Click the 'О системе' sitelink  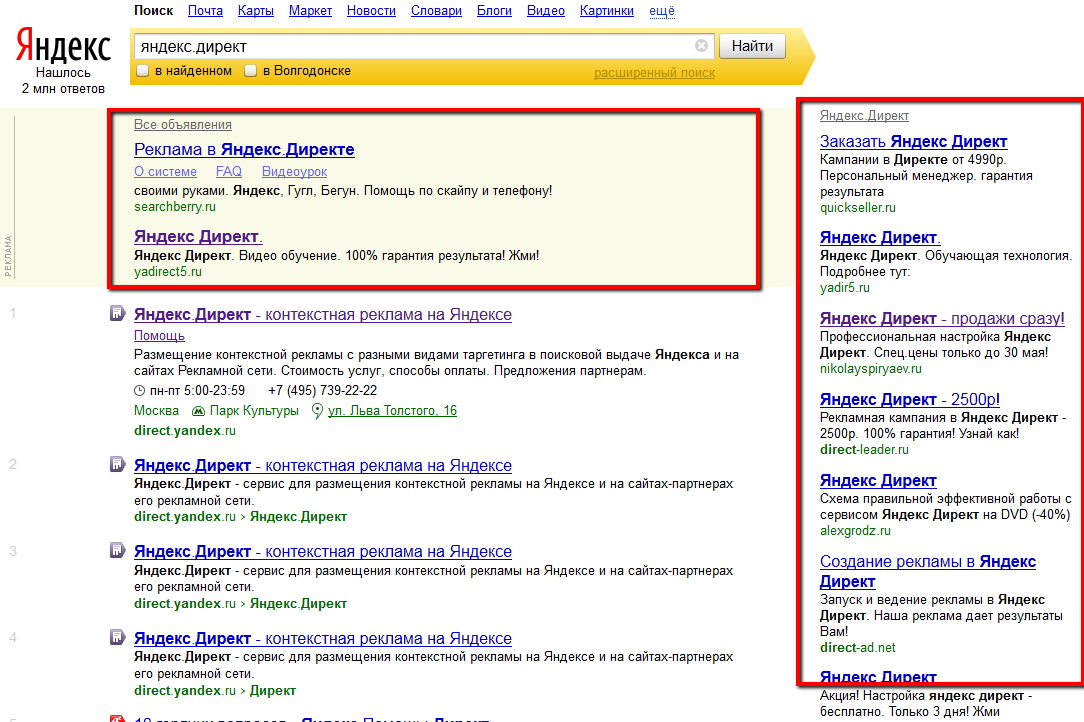coord(165,172)
